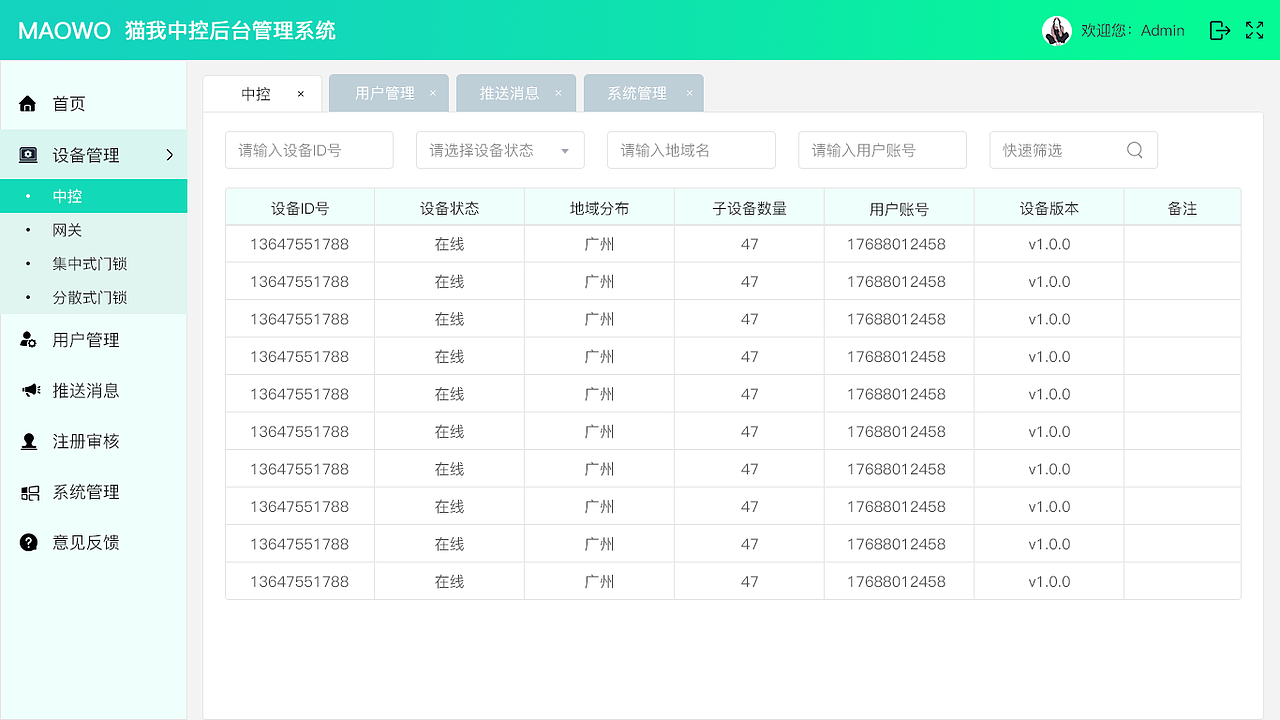Toggle fullscreen with the expand icon

point(1255,31)
